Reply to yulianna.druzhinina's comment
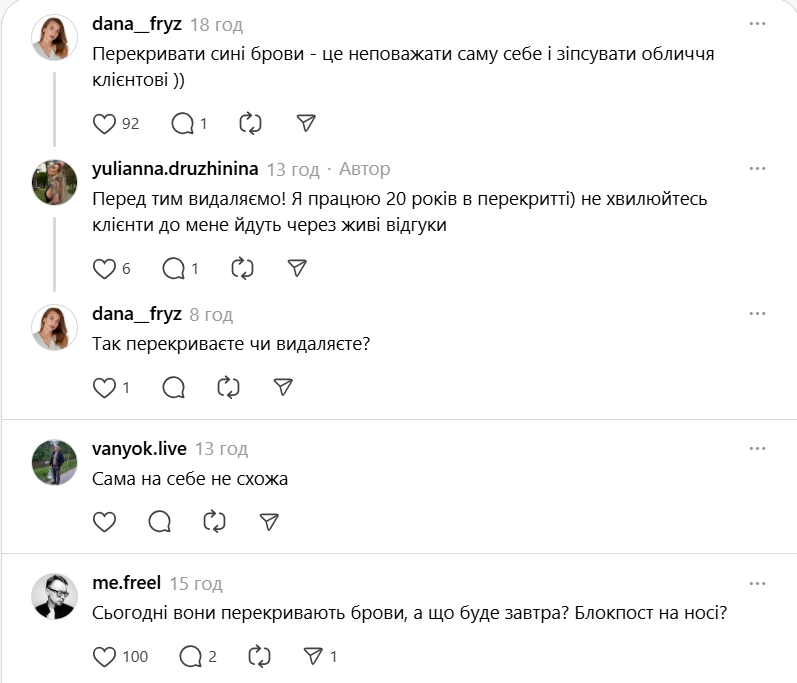797x683 pixels. pyautogui.click(x=173, y=268)
